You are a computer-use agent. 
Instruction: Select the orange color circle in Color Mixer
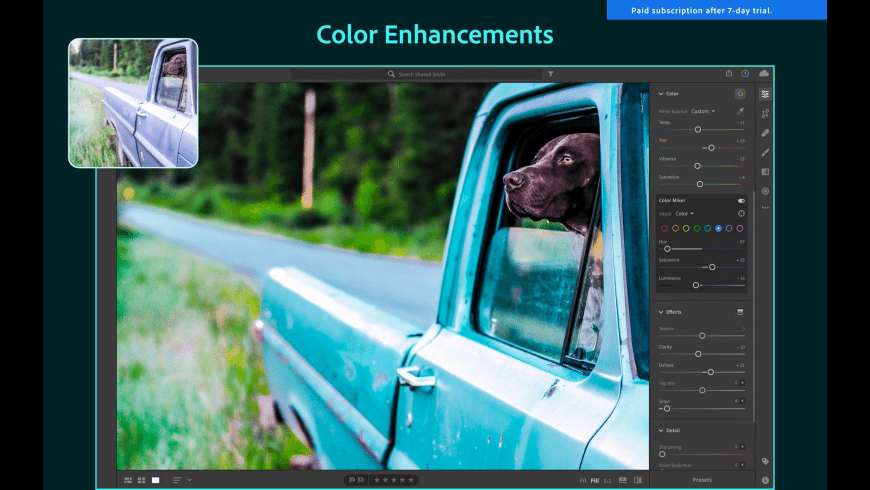(x=675, y=228)
